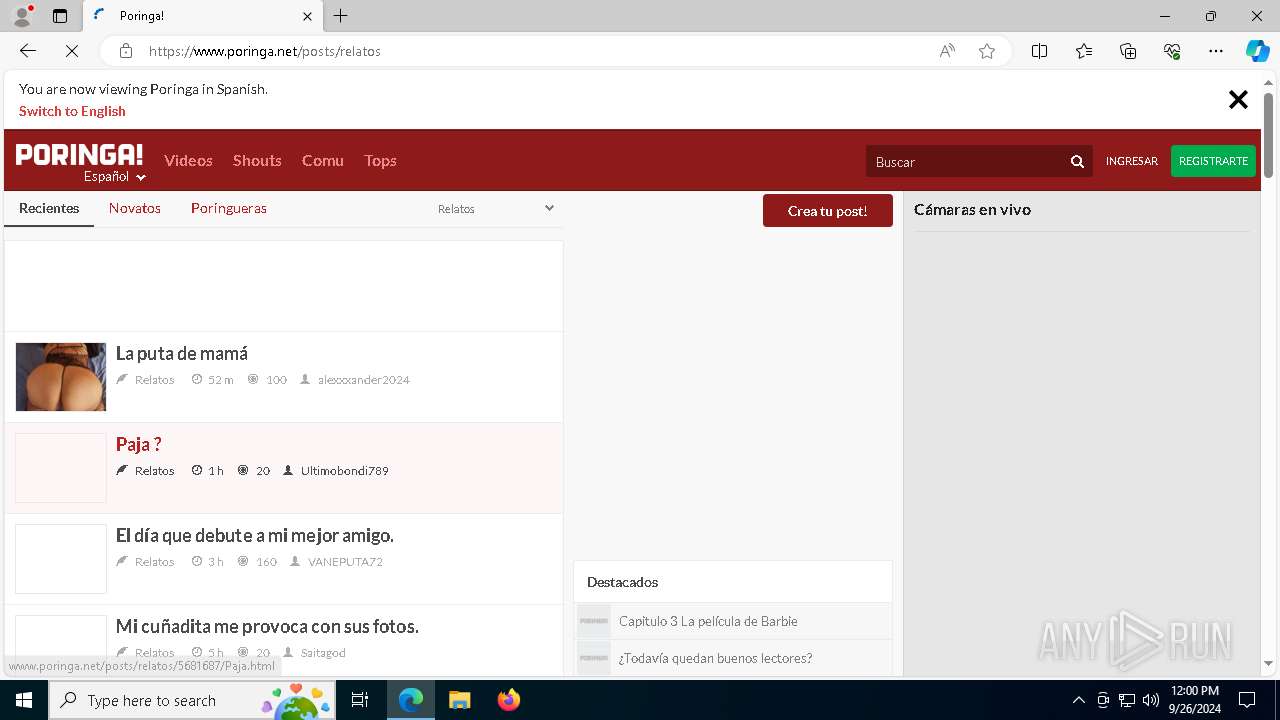1280x720 pixels.
Task: Open Split screen view
Action: (1040, 51)
